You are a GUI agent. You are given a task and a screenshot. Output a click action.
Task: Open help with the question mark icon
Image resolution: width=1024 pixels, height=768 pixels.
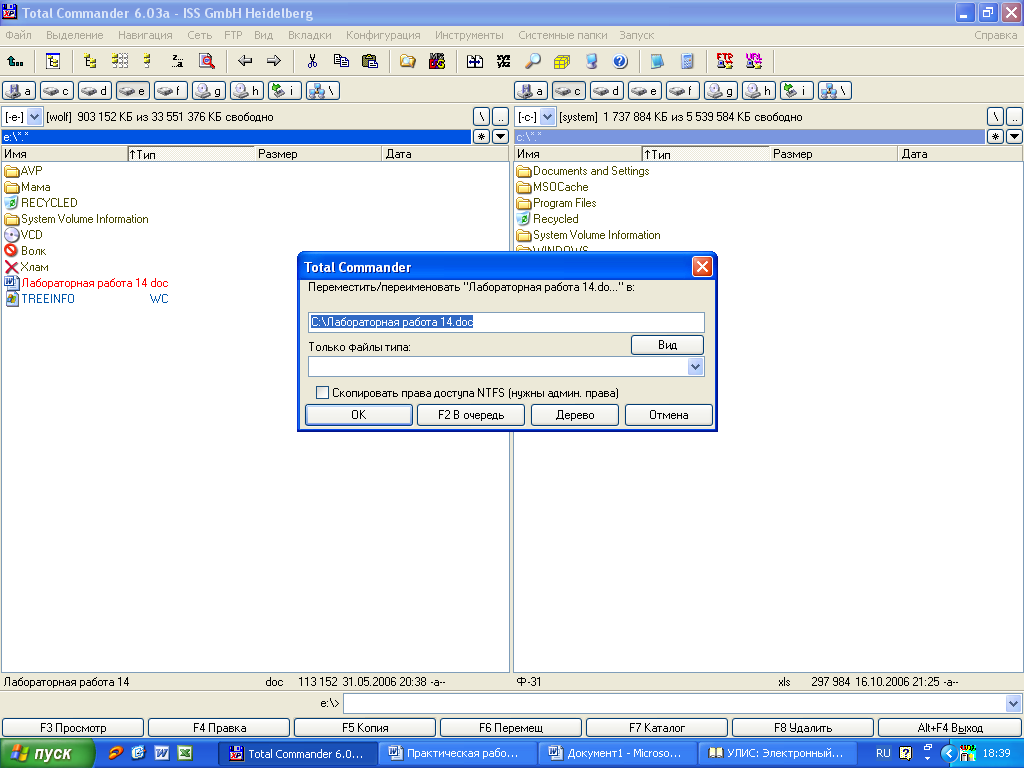pos(620,61)
